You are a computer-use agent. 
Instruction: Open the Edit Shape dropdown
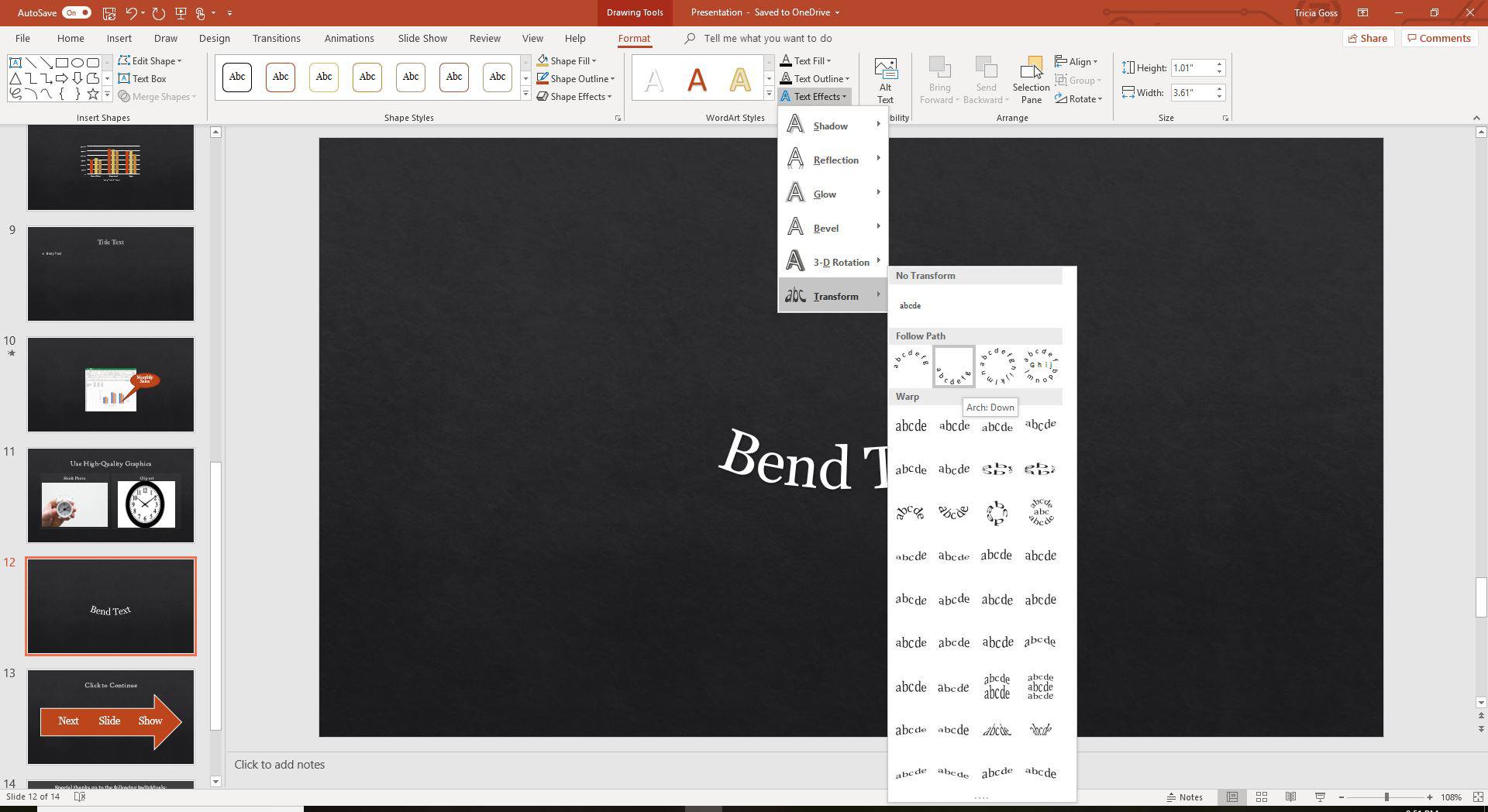pos(150,60)
